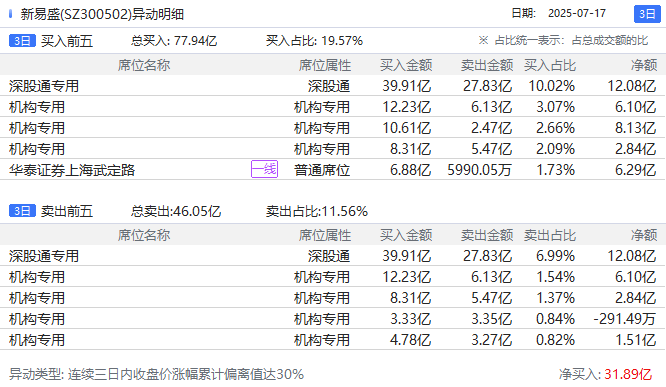Click the 买入金额 header in buy table
The height and width of the screenshot is (387, 666).
pos(406,65)
